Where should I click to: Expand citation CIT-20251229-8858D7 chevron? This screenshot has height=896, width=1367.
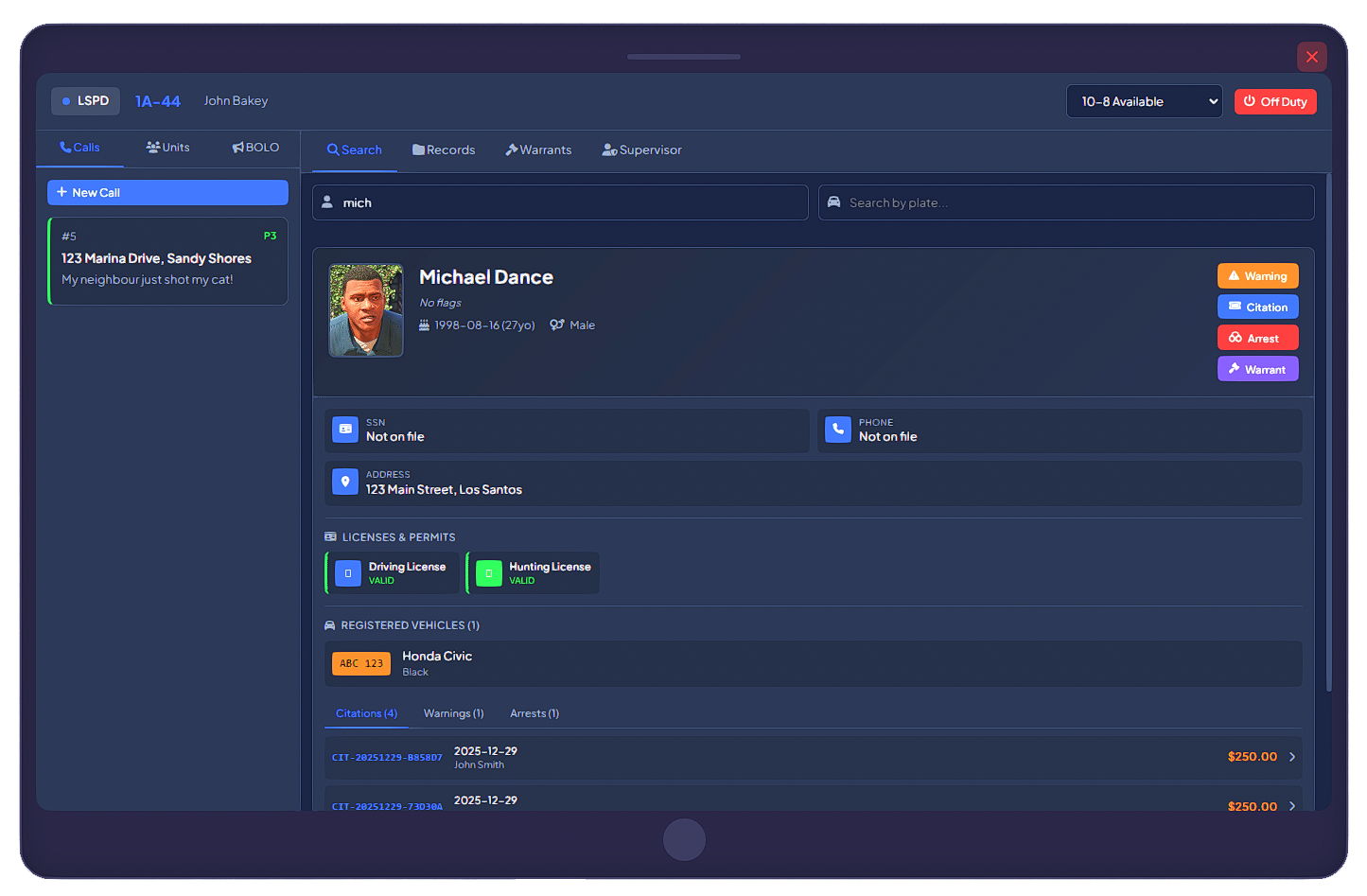(1292, 757)
